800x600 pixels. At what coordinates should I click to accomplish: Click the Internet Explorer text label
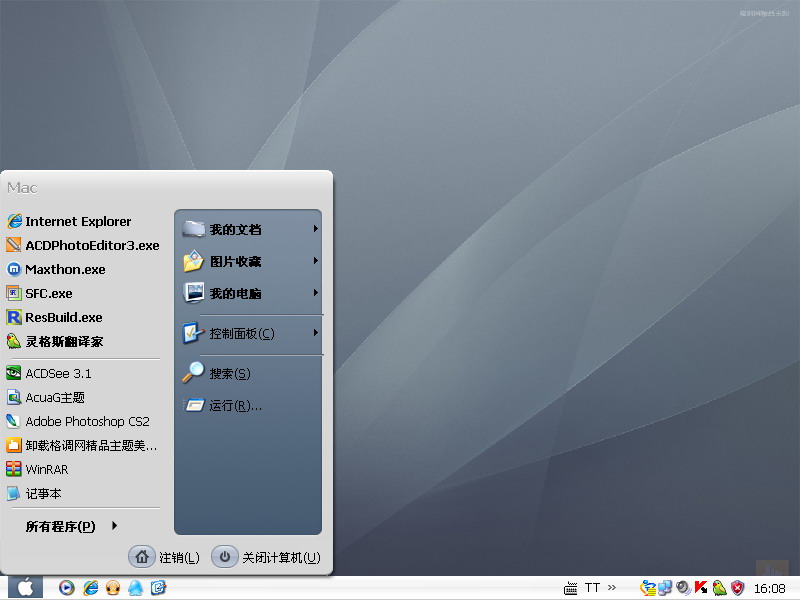click(x=78, y=221)
